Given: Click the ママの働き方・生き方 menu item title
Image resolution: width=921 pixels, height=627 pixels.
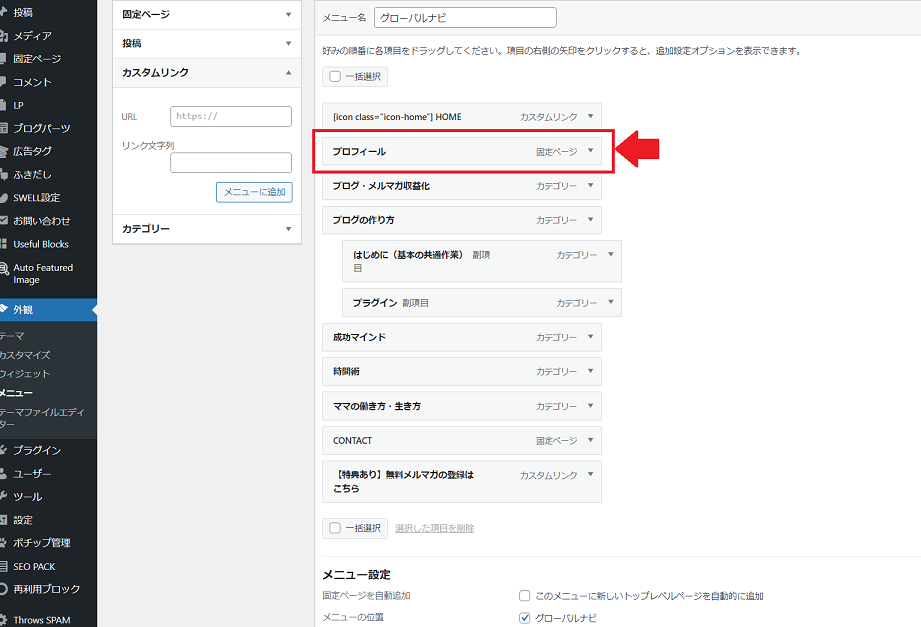Looking at the screenshot, I should (x=377, y=406).
